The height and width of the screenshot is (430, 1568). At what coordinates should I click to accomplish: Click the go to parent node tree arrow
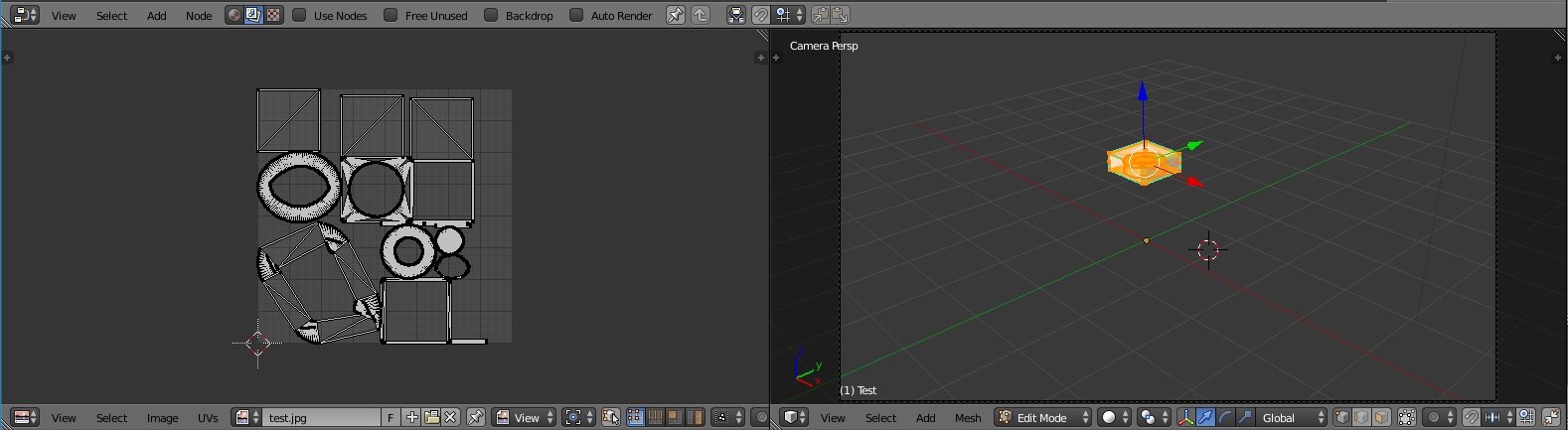tap(701, 15)
